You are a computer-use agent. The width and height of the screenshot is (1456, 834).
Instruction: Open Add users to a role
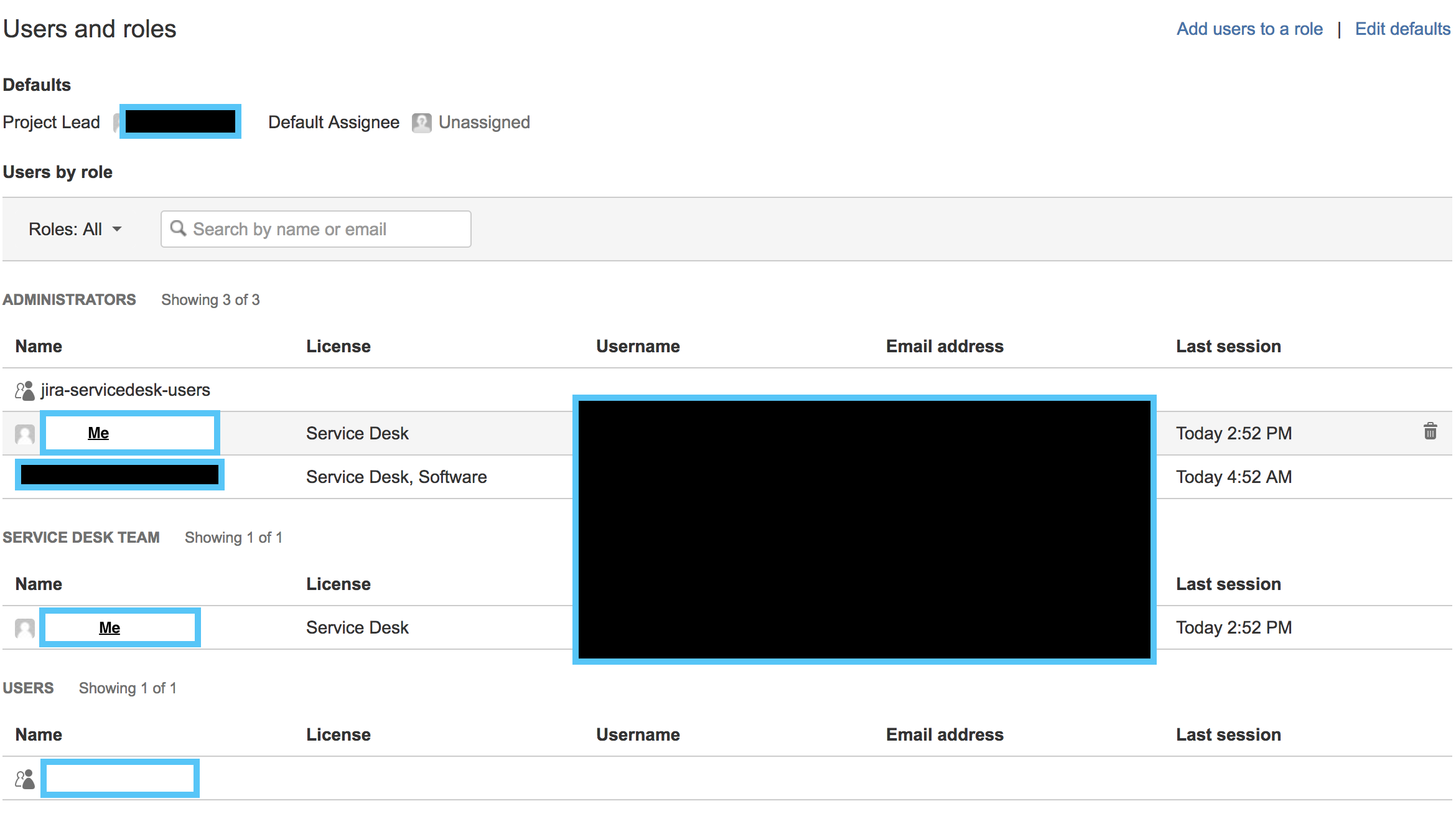(x=1249, y=29)
